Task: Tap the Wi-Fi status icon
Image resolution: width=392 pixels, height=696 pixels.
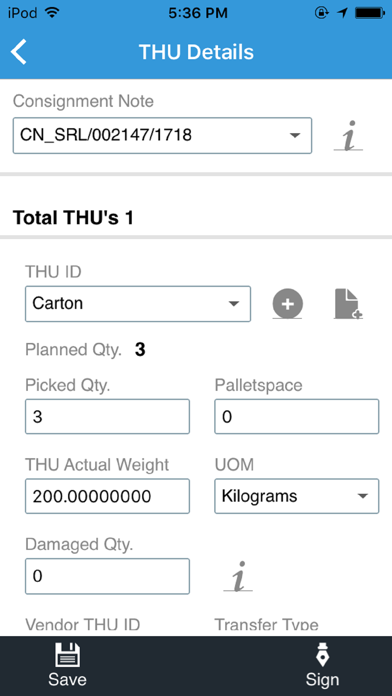Action: pos(52,13)
